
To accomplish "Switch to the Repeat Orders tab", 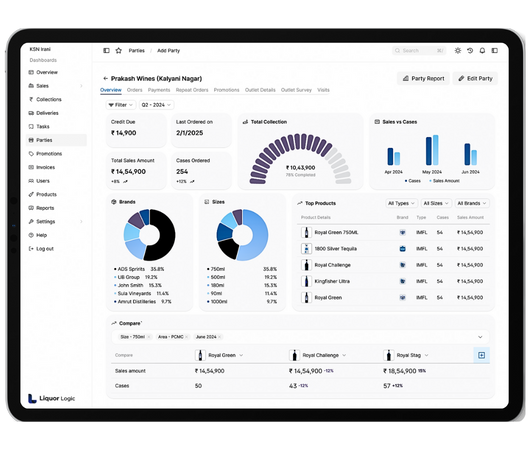I will pos(192,90).
